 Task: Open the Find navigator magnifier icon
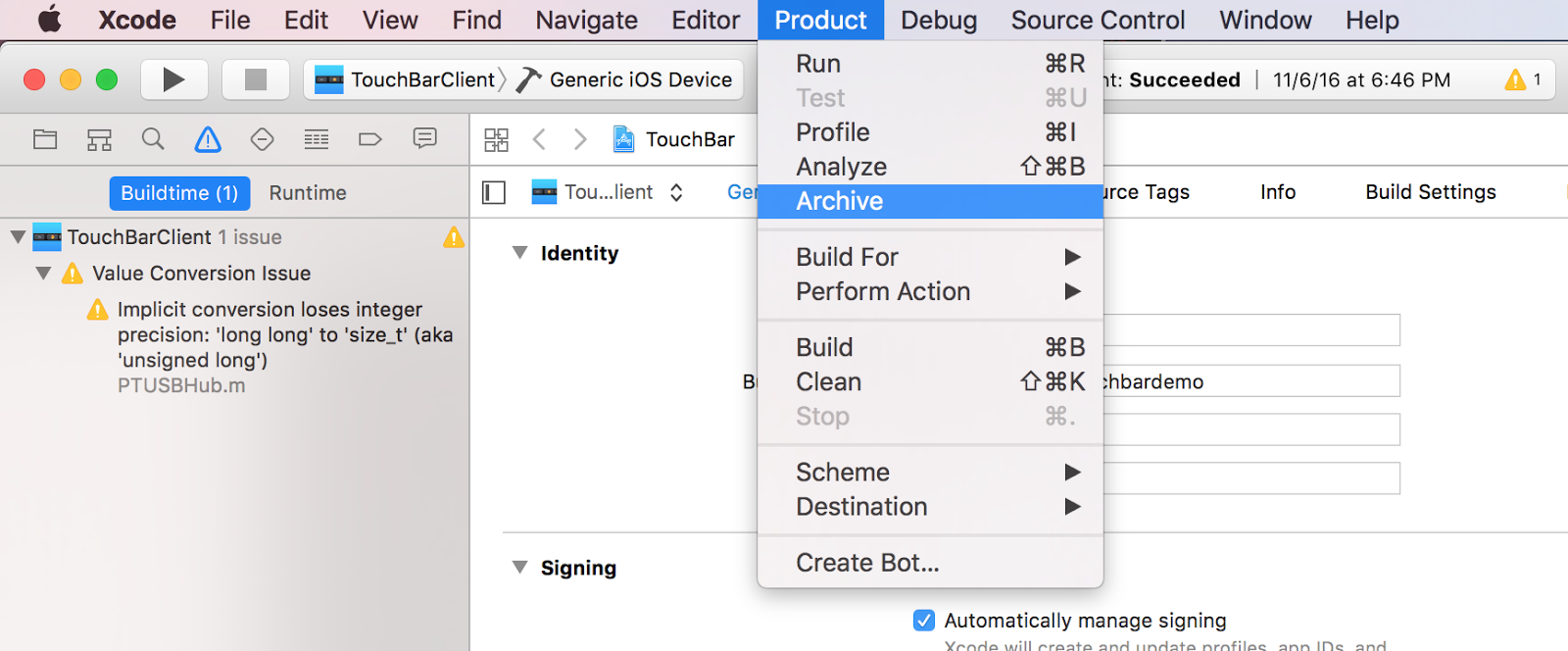pos(153,139)
